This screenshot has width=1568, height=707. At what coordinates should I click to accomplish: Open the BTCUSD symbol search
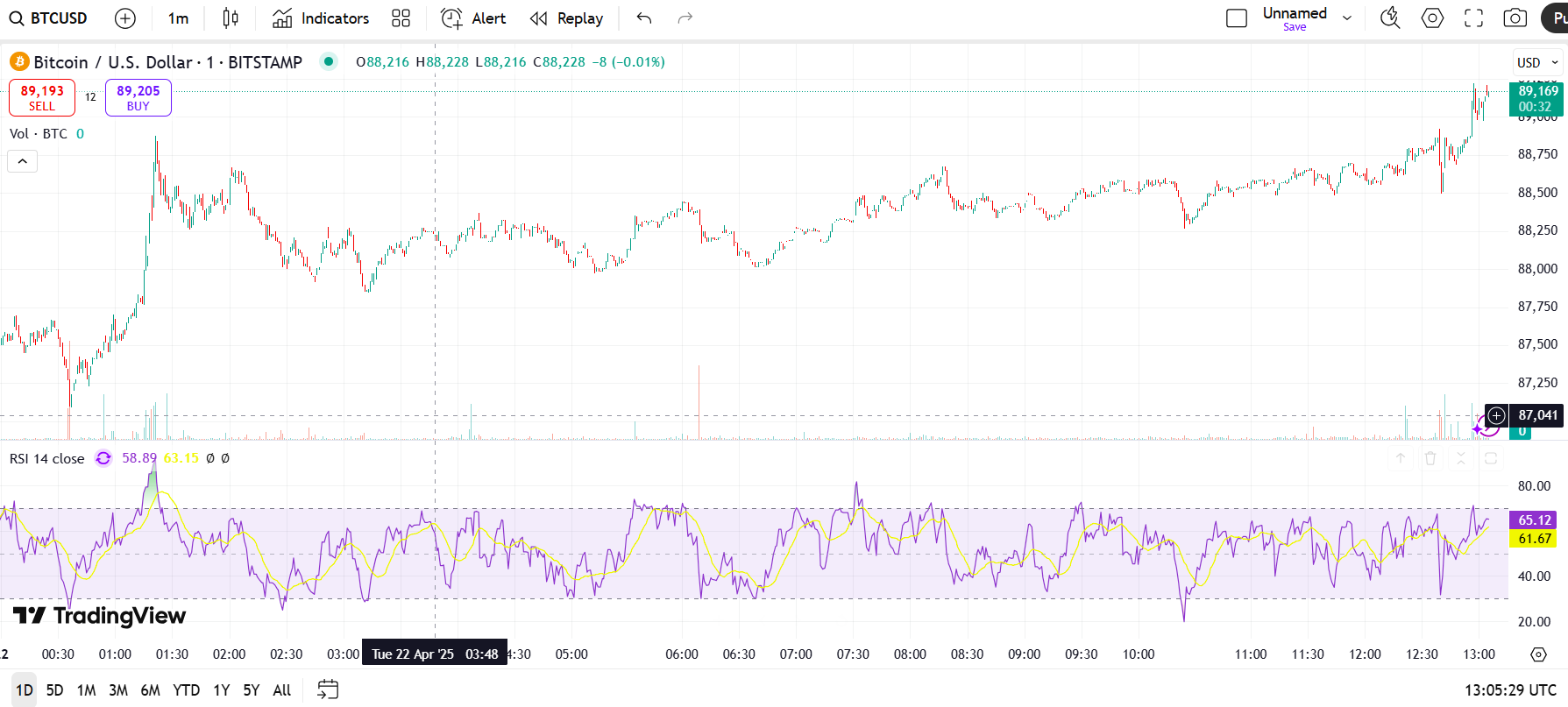49,18
